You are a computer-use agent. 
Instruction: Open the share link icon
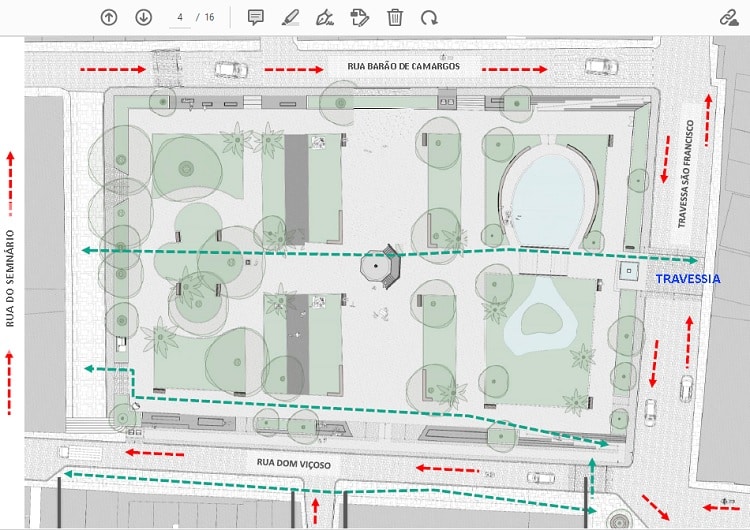coord(728,17)
